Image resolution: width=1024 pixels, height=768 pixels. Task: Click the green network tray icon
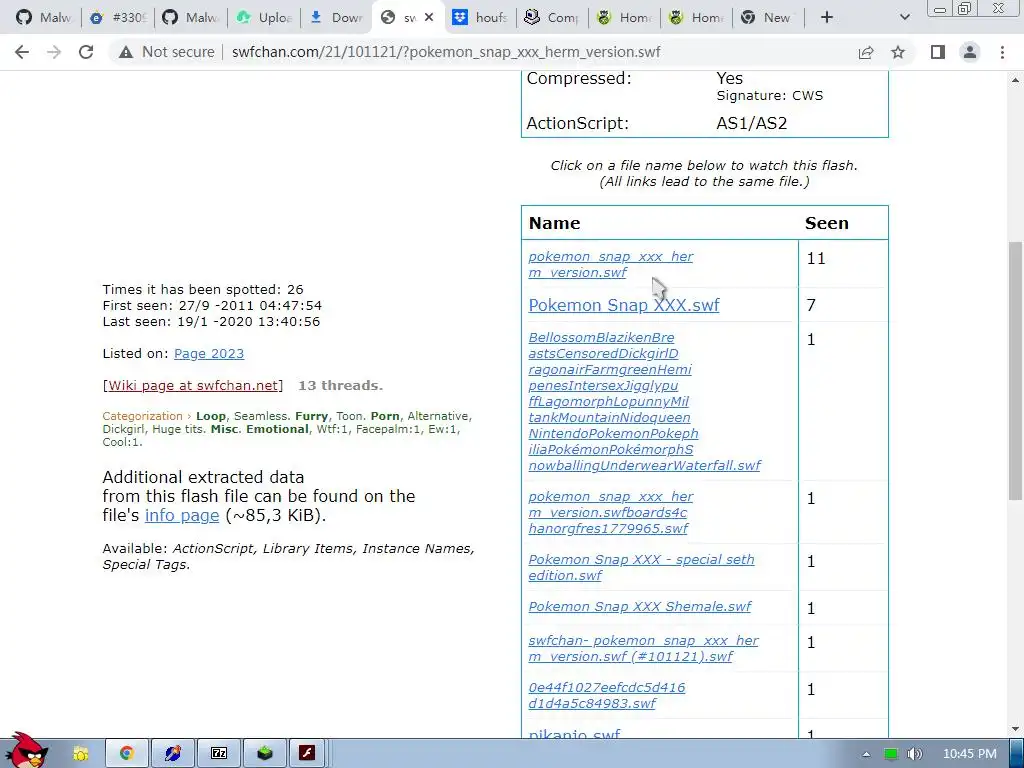click(890, 754)
